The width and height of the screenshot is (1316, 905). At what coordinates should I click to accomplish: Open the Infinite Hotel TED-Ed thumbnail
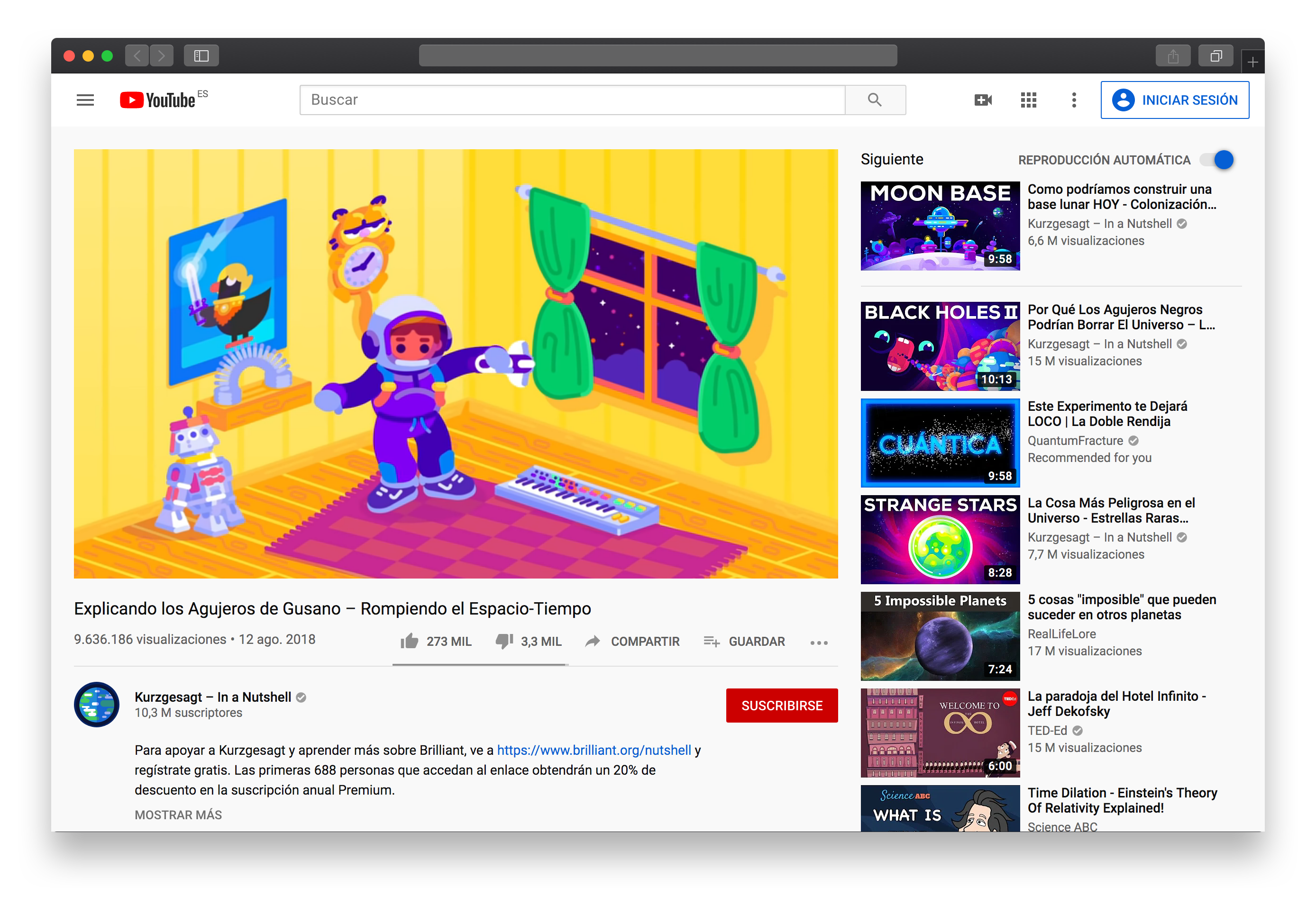click(940, 733)
